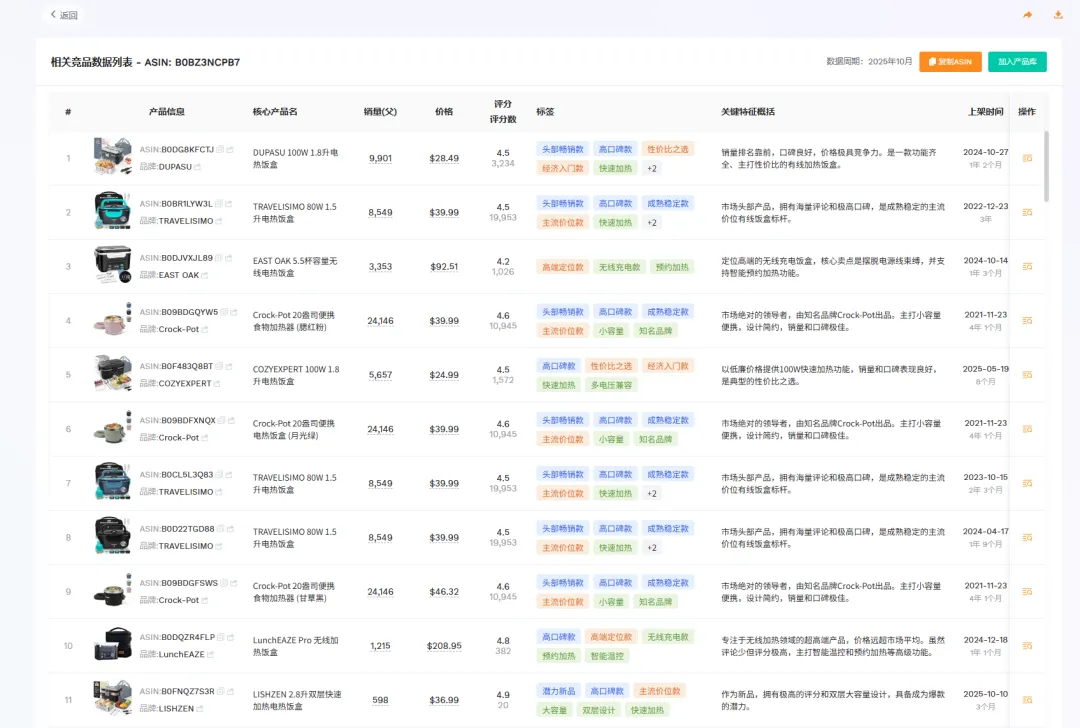1080x728 pixels.
Task: Click the 上架时间 column header
Action: pyautogui.click(x=985, y=112)
